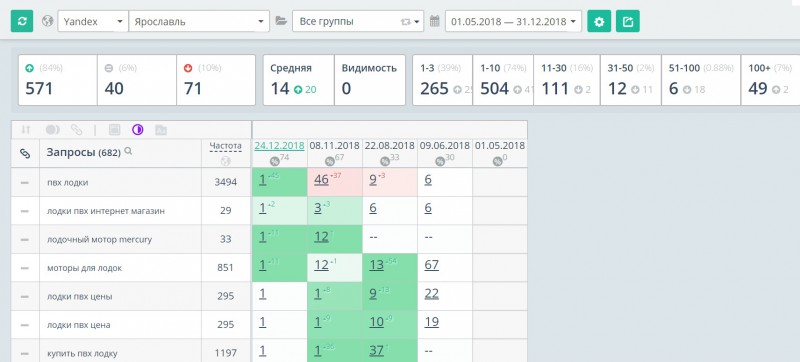Click the dash icon in лодочный мотор mercury row

(25, 240)
